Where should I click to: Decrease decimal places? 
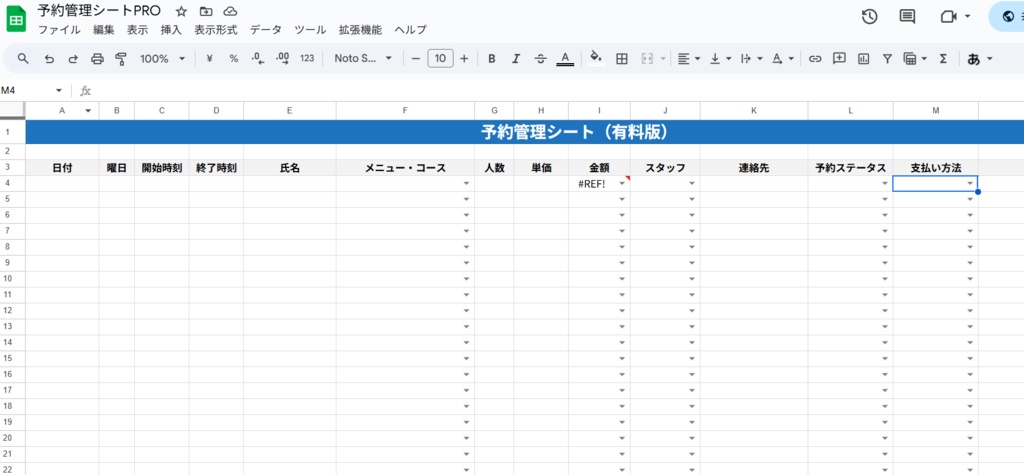point(258,59)
